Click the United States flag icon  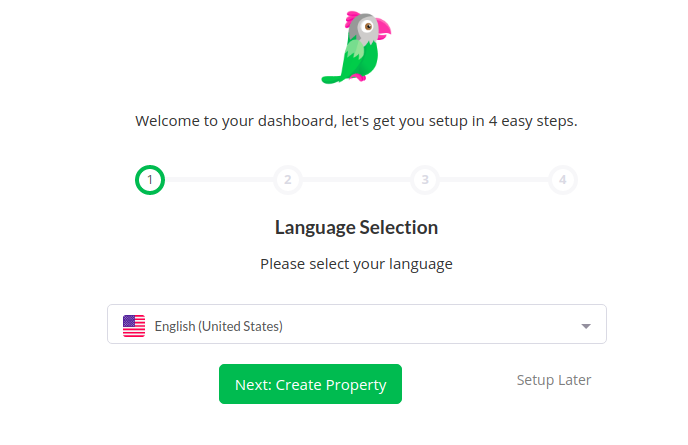[x=134, y=326]
